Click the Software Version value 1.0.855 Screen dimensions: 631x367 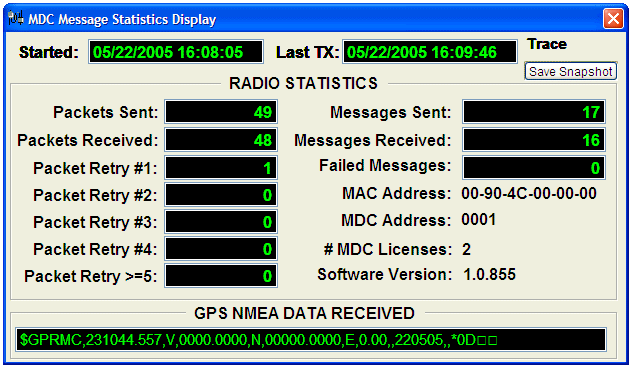[489, 274]
